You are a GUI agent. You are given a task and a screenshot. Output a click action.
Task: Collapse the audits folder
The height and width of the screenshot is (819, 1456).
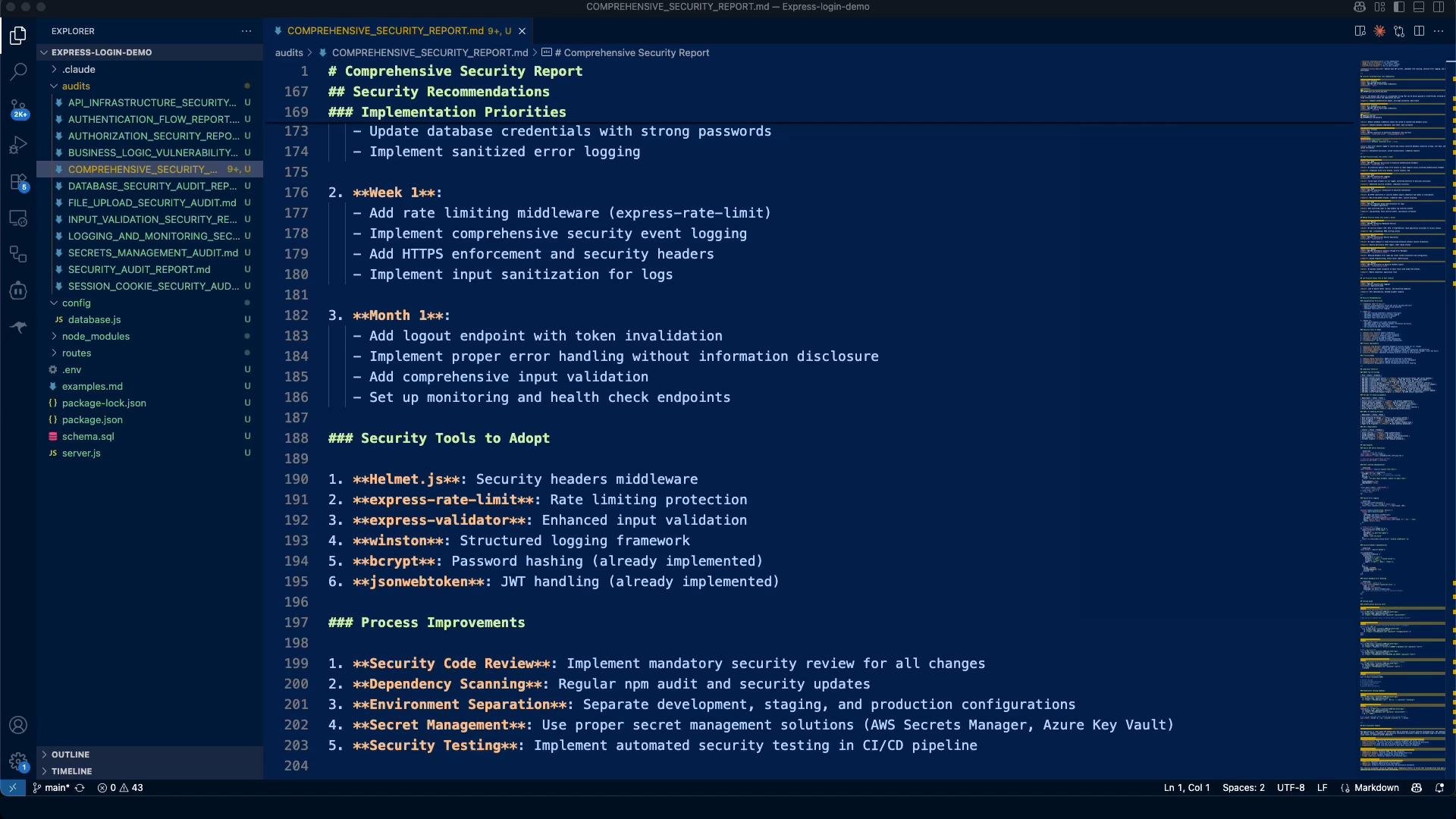(x=149, y=86)
